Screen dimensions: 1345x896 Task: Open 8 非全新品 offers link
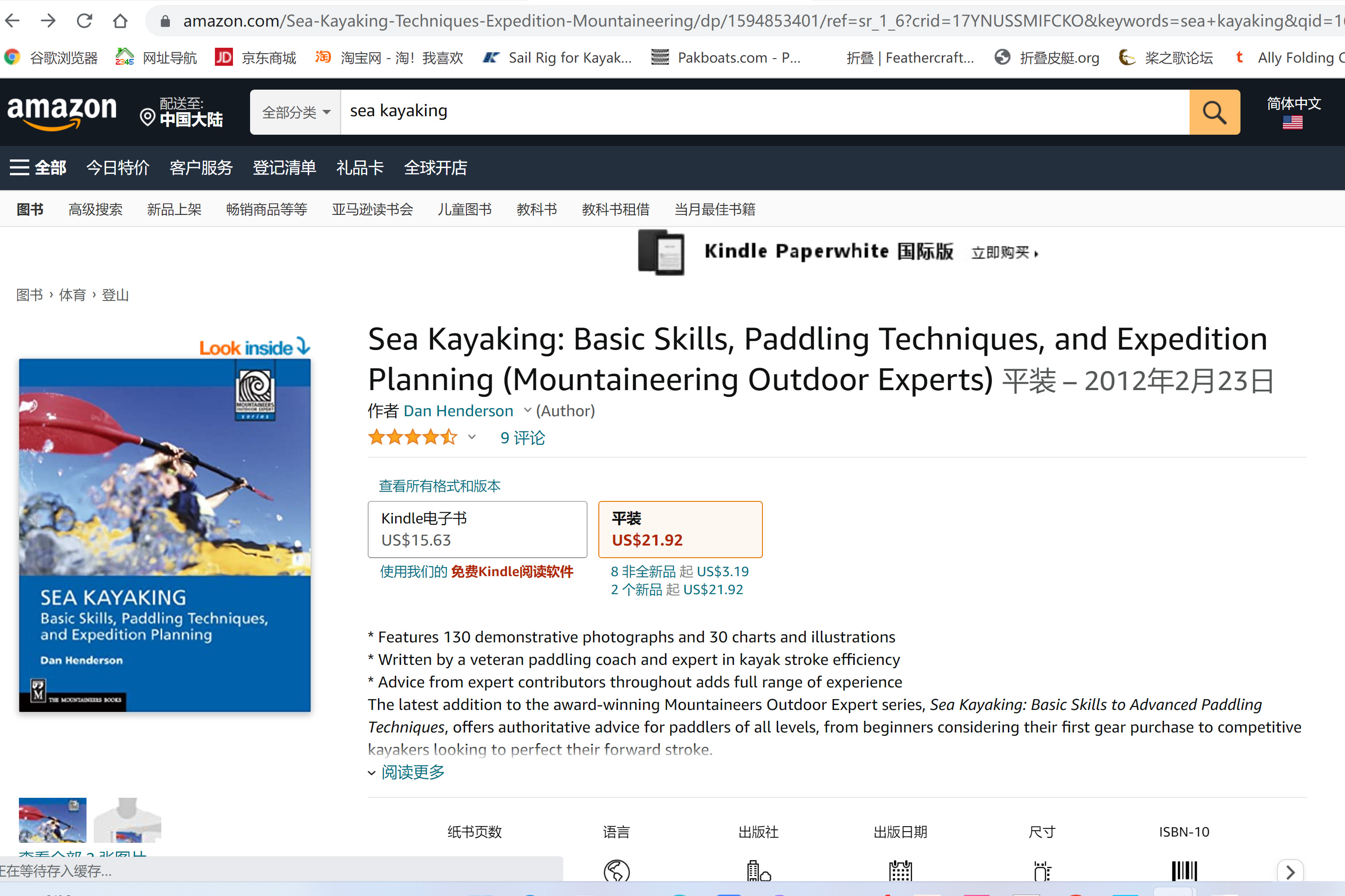point(679,571)
